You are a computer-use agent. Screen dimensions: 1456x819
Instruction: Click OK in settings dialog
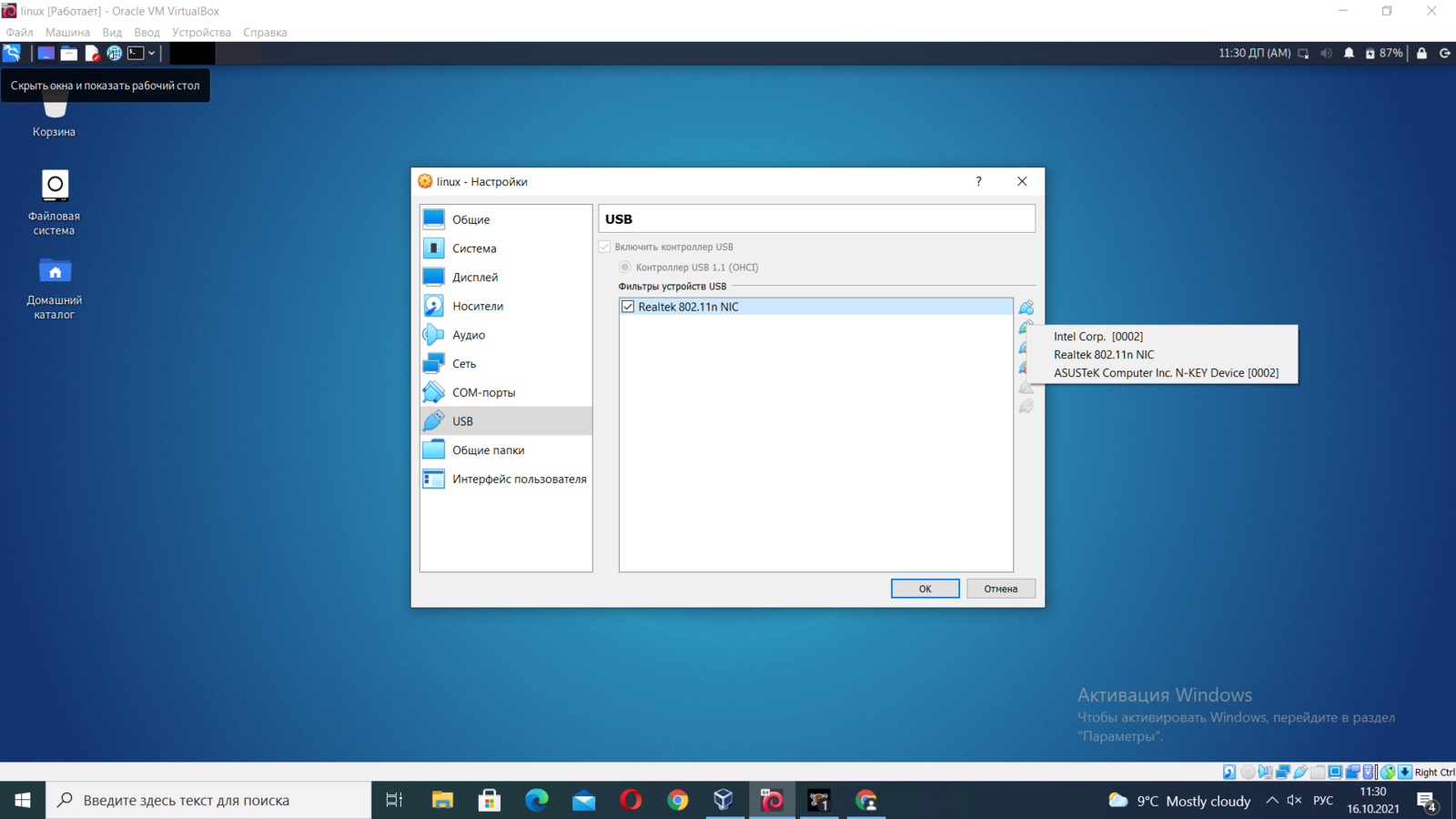point(925,589)
